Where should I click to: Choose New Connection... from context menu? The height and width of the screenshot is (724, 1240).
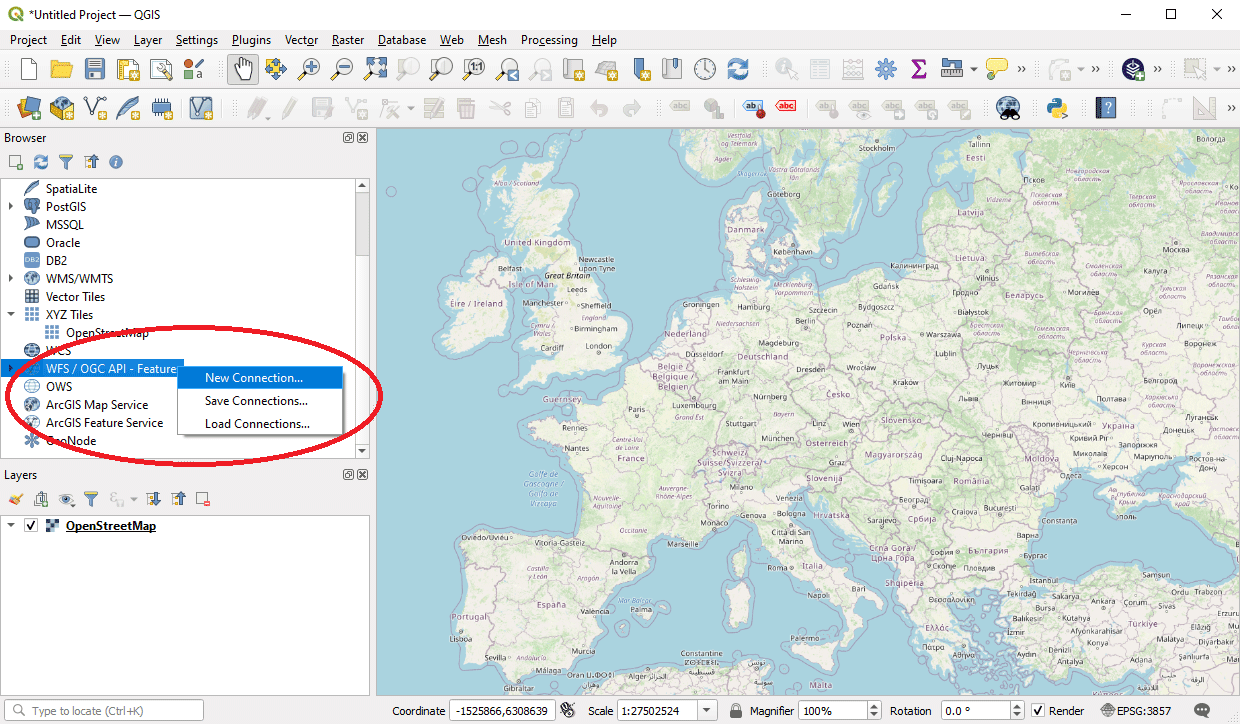254,378
